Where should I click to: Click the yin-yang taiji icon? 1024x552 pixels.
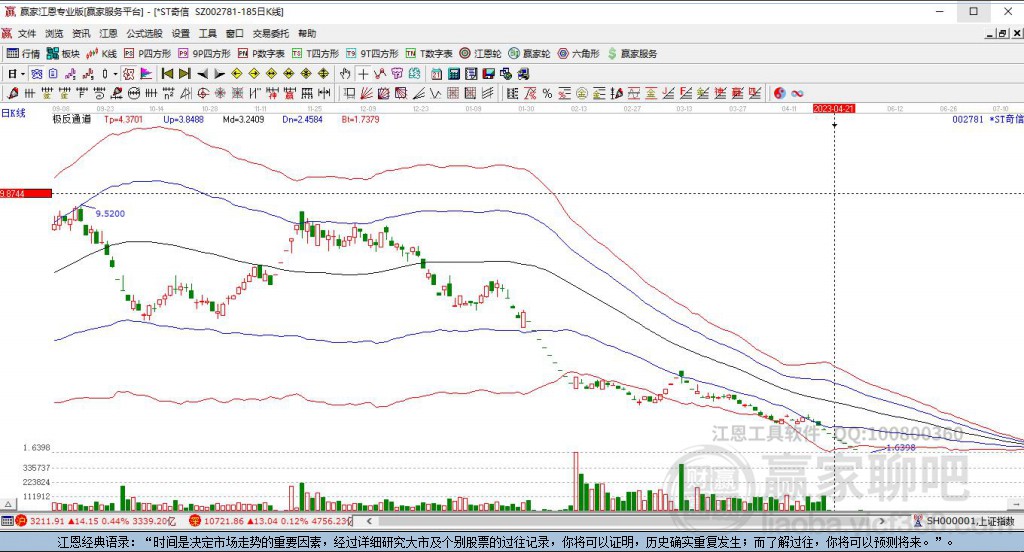pyautogui.click(x=780, y=93)
